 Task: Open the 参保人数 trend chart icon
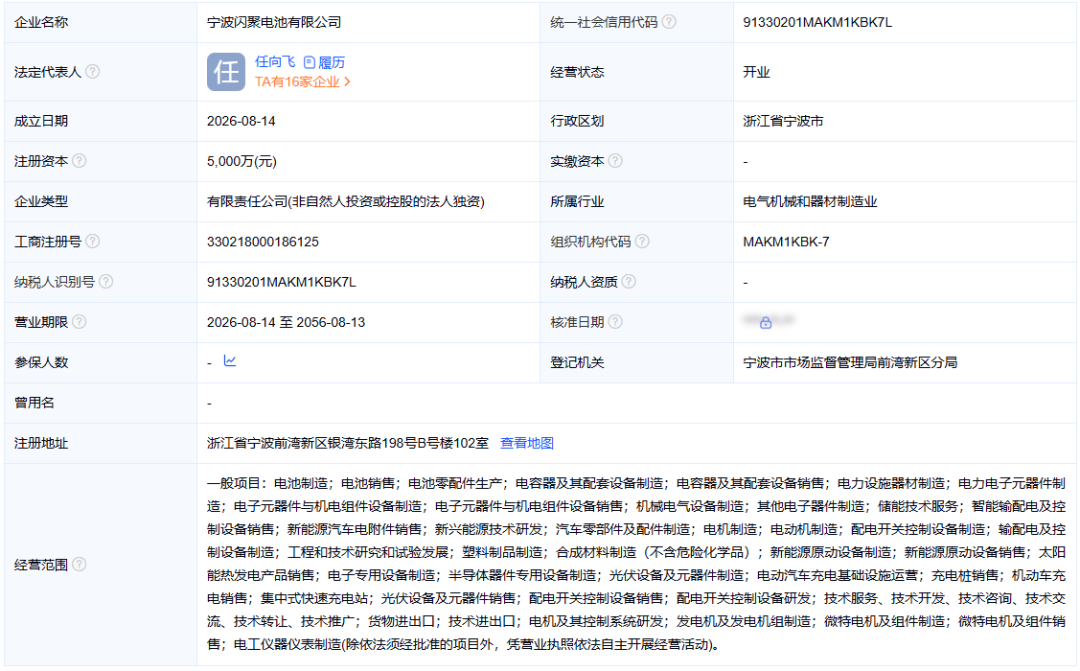[230, 361]
